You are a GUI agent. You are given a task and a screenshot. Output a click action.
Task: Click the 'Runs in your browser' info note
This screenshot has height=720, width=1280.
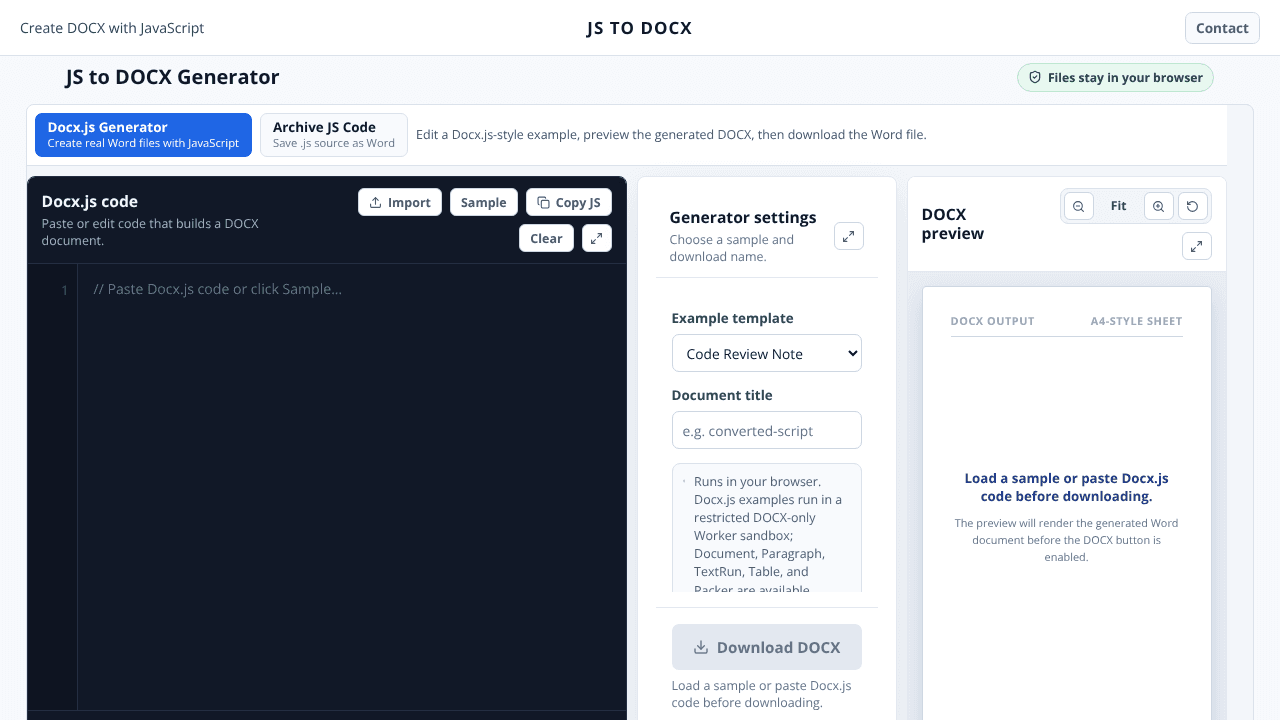point(767,527)
